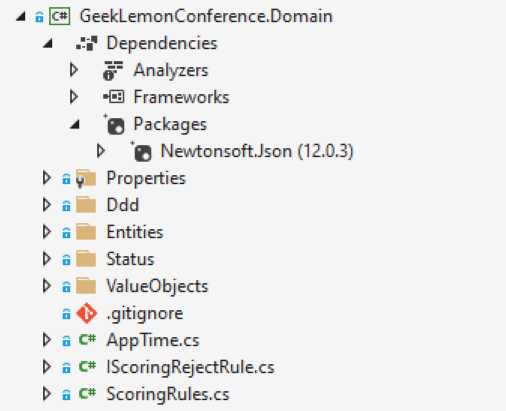Expand the Entities folder

click(x=47, y=232)
